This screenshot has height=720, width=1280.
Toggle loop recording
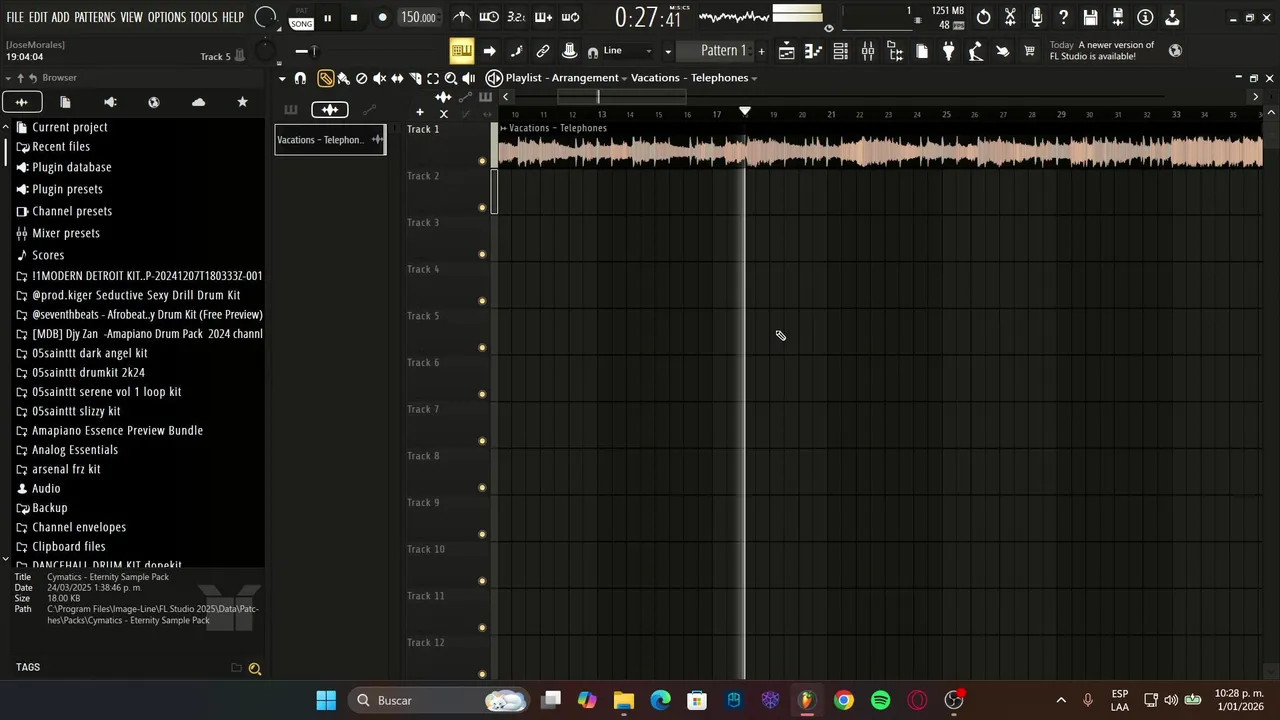pos(570,17)
